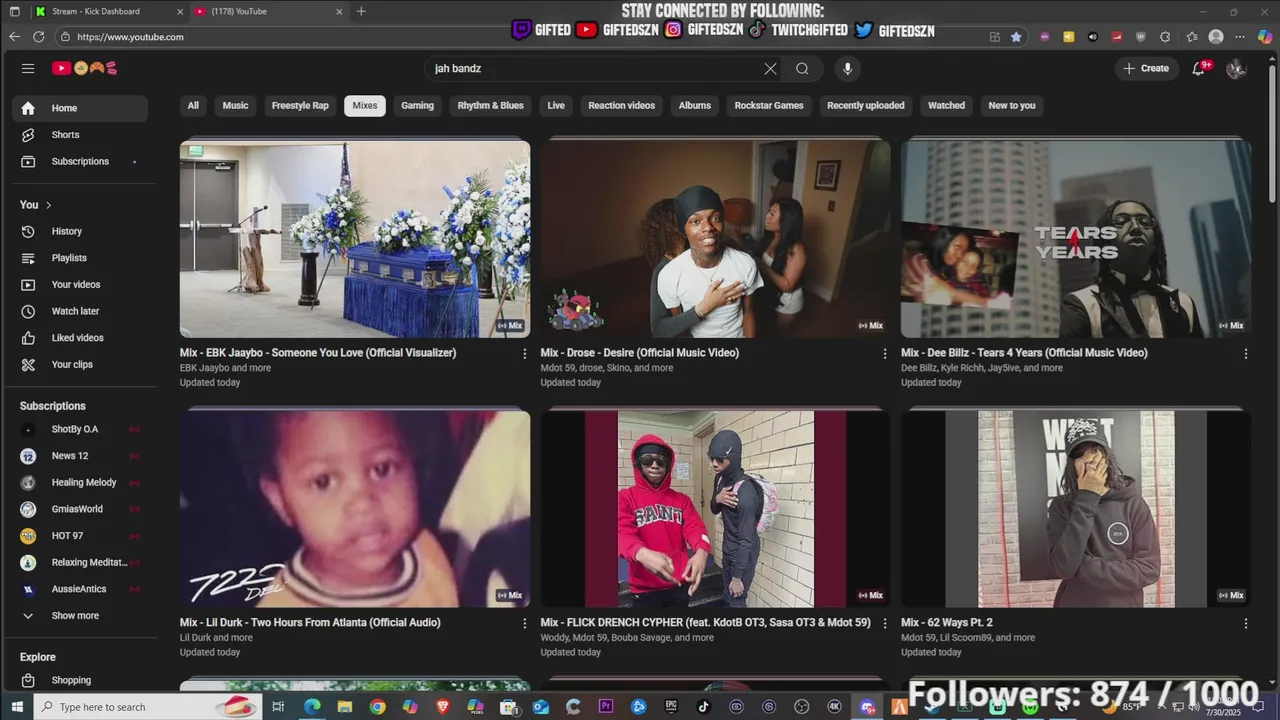Open Watch later in the sidebar

point(80,311)
